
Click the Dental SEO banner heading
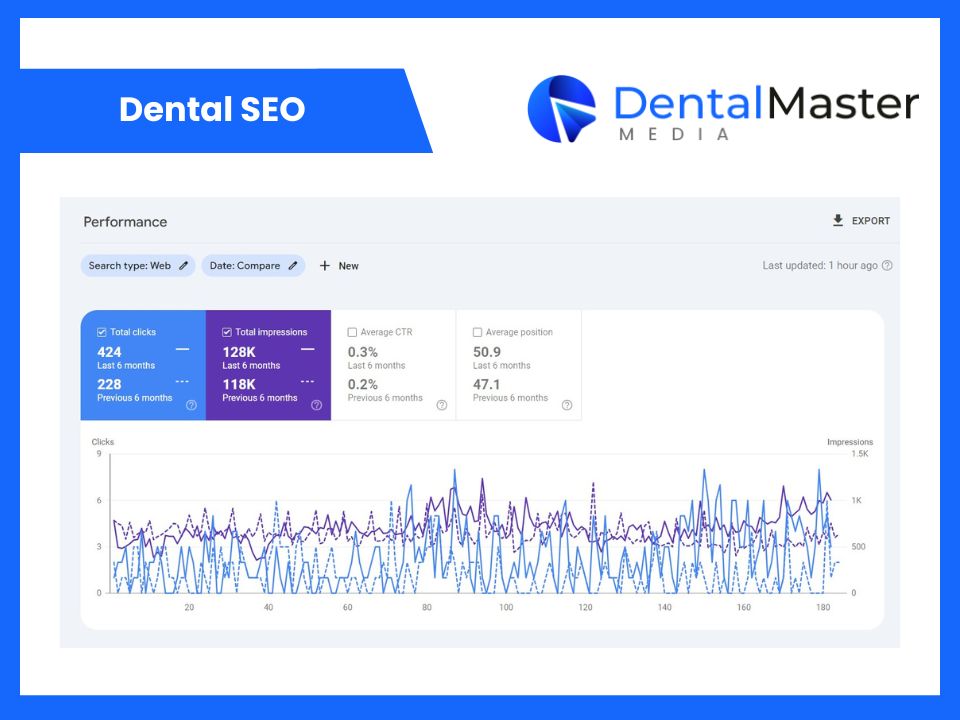point(212,109)
